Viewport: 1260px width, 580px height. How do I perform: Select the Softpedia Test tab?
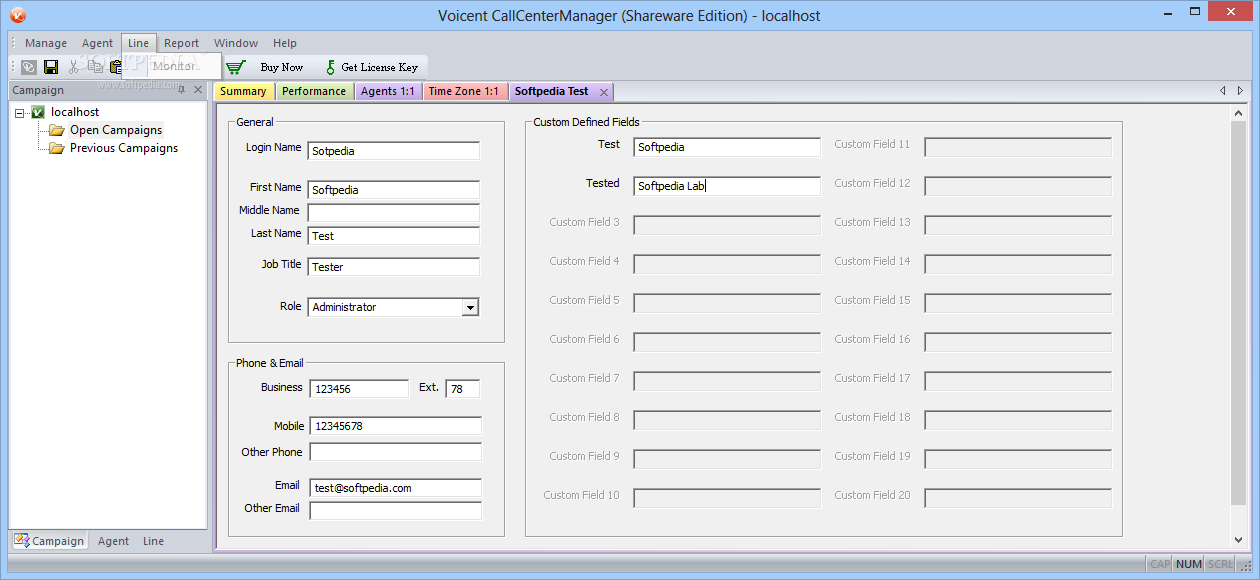tap(552, 91)
